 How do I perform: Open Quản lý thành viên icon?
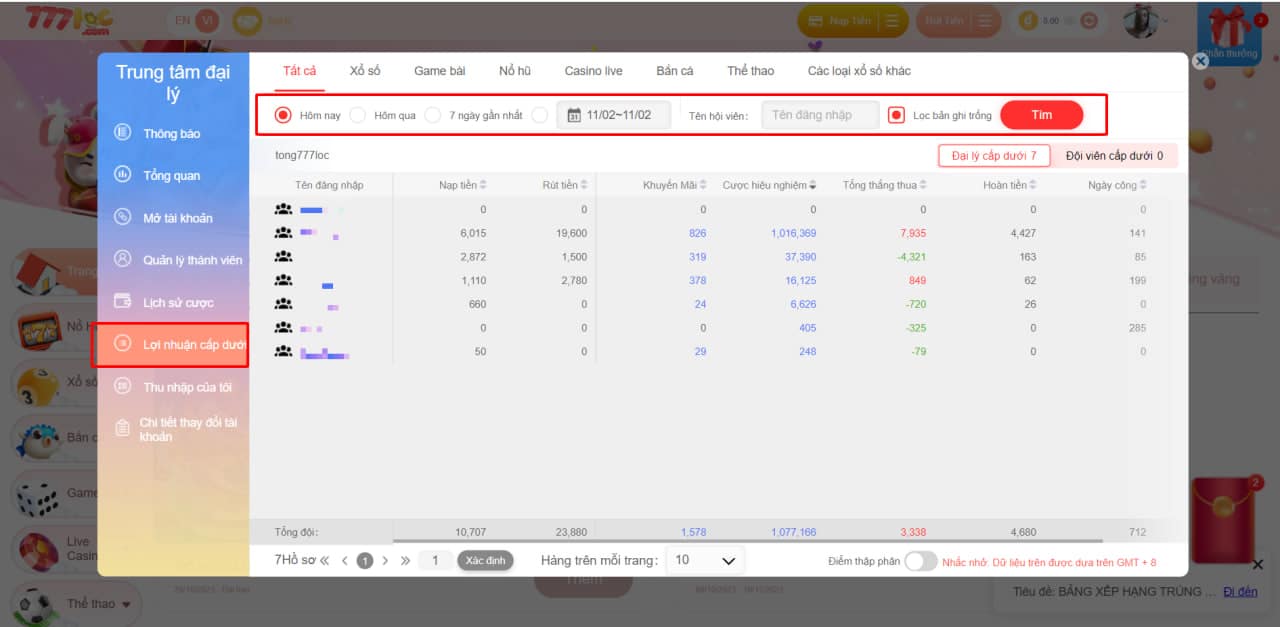(123, 259)
